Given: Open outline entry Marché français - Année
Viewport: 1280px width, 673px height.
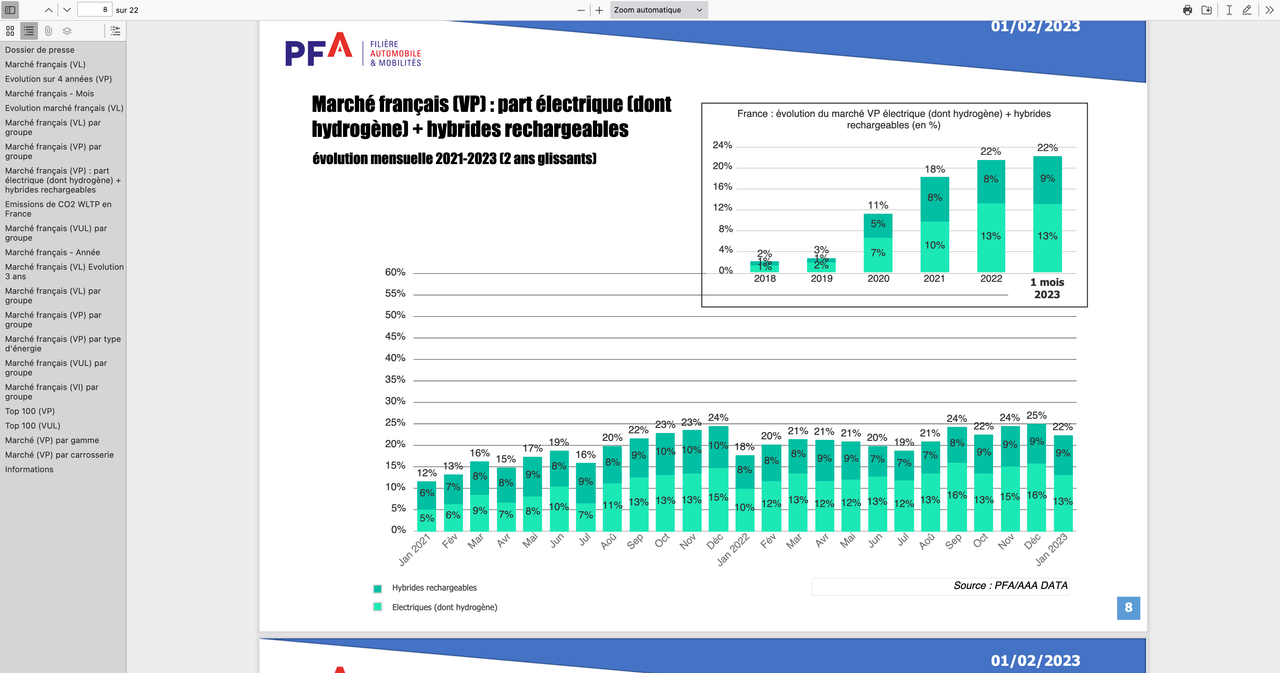Looking at the screenshot, I should [x=52, y=252].
